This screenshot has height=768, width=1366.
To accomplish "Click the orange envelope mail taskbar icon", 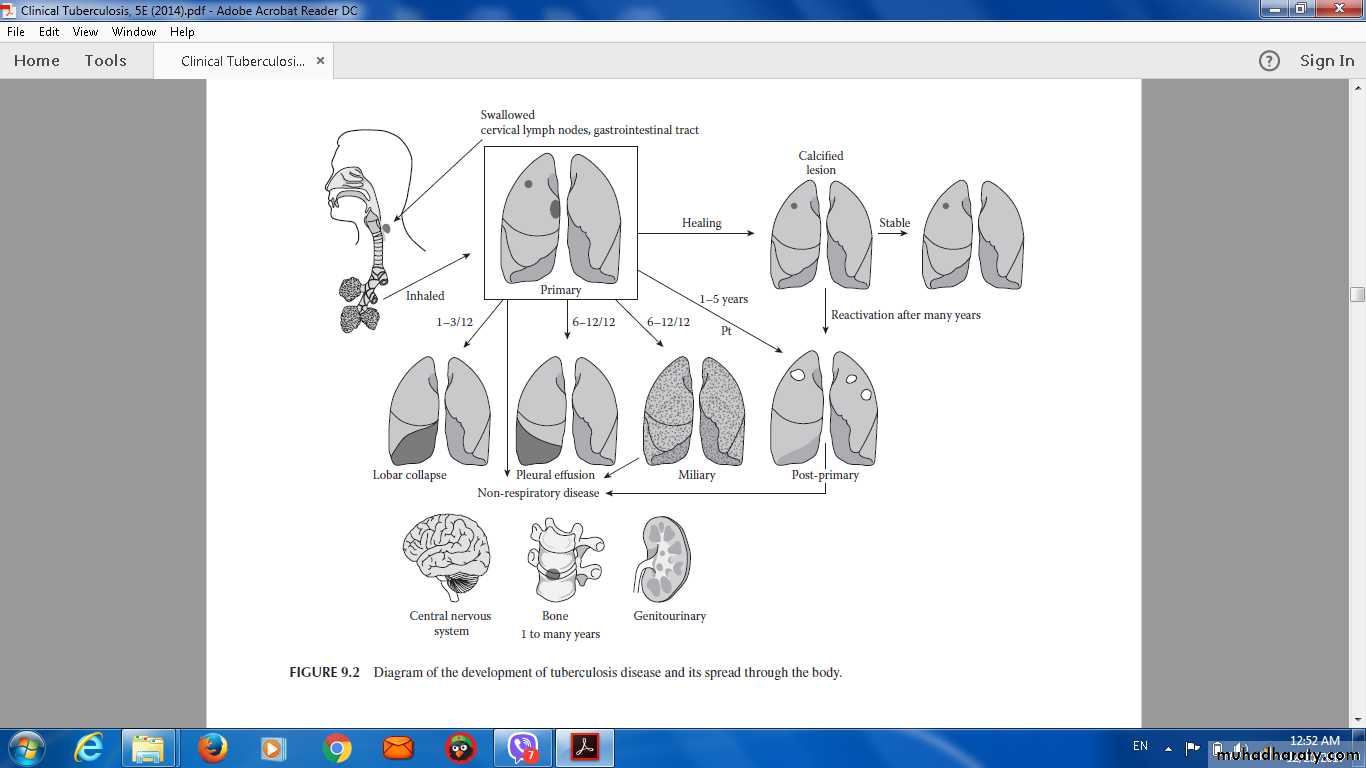I will (x=398, y=747).
